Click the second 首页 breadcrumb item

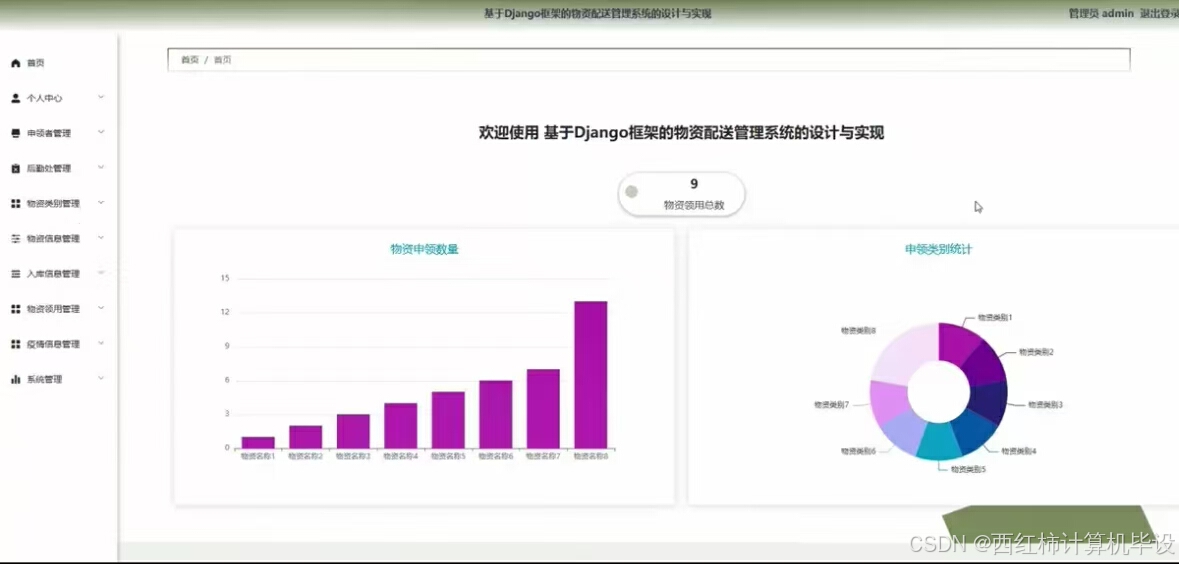coord(223,59)
